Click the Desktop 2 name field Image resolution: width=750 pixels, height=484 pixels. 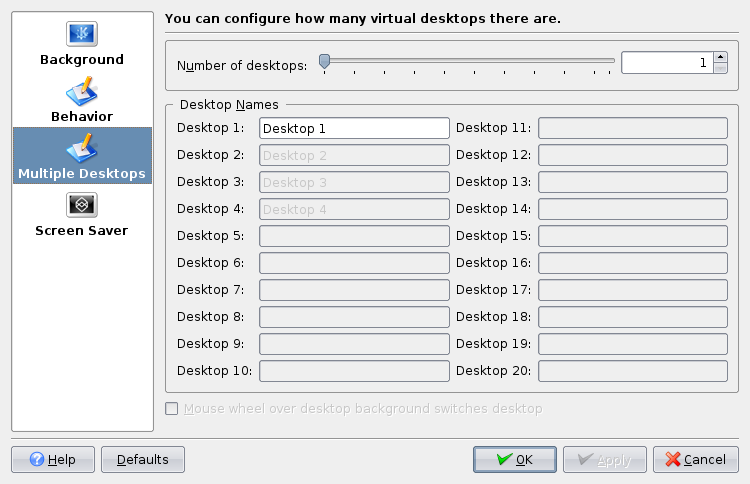tap(354, 155)
